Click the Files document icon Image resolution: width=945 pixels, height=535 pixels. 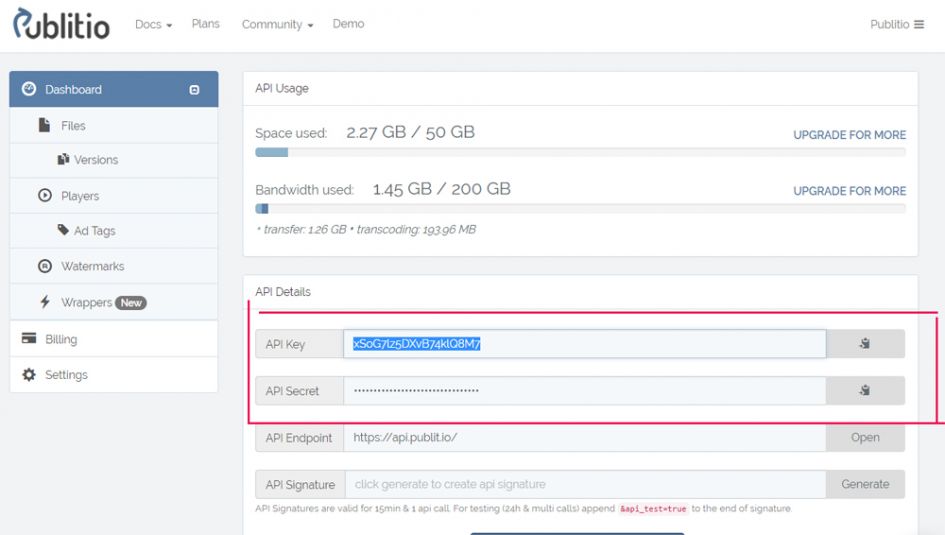[x=44, y=125]
